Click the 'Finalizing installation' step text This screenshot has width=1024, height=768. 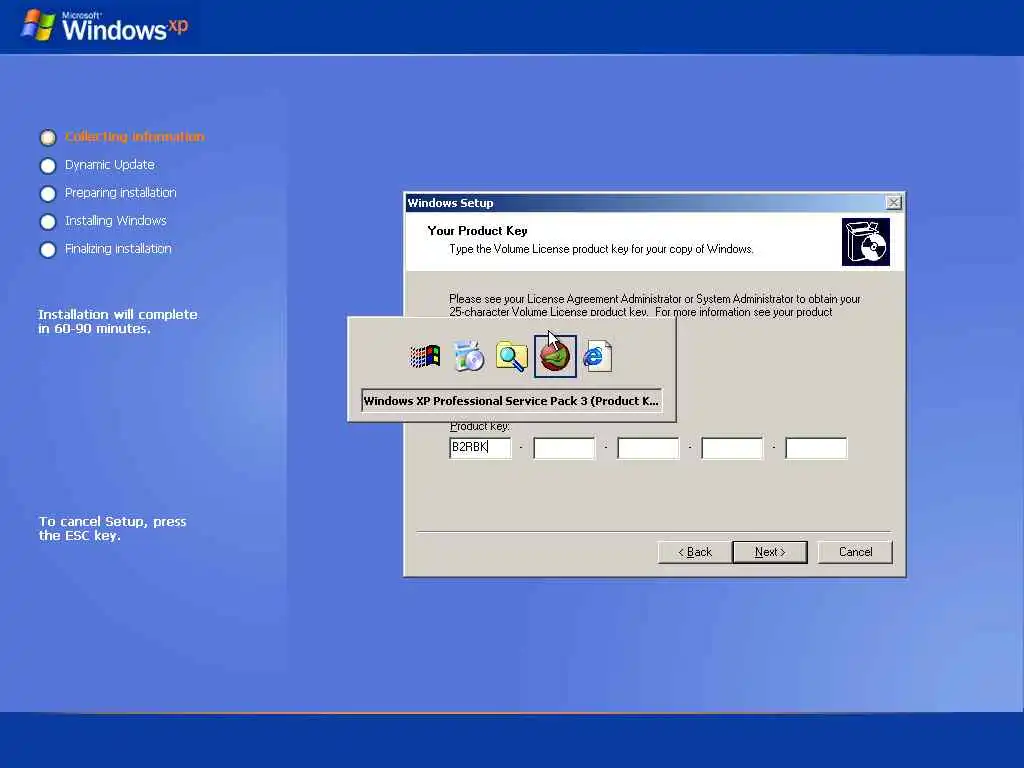pos(118,249)
